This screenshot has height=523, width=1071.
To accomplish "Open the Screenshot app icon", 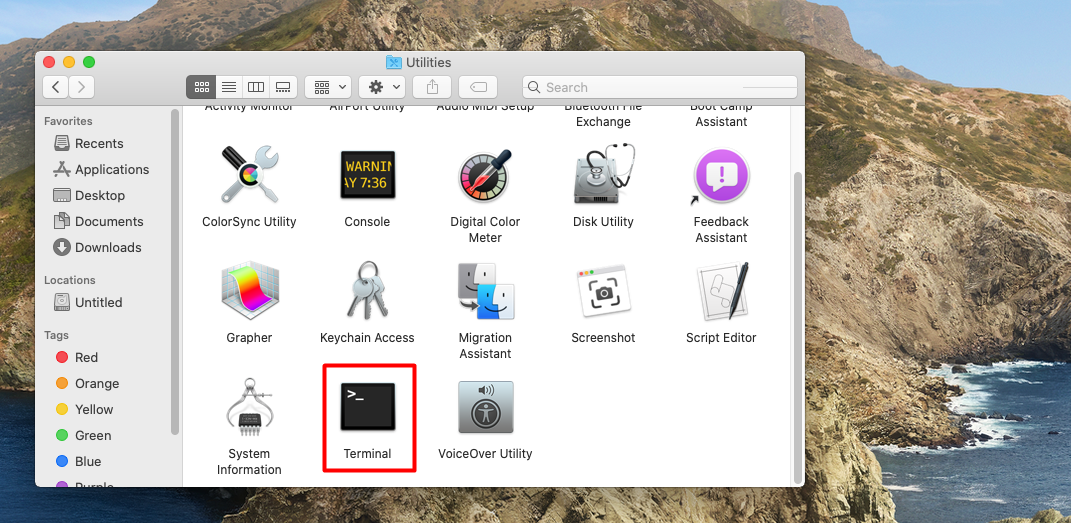I will (x=603, y=292).
